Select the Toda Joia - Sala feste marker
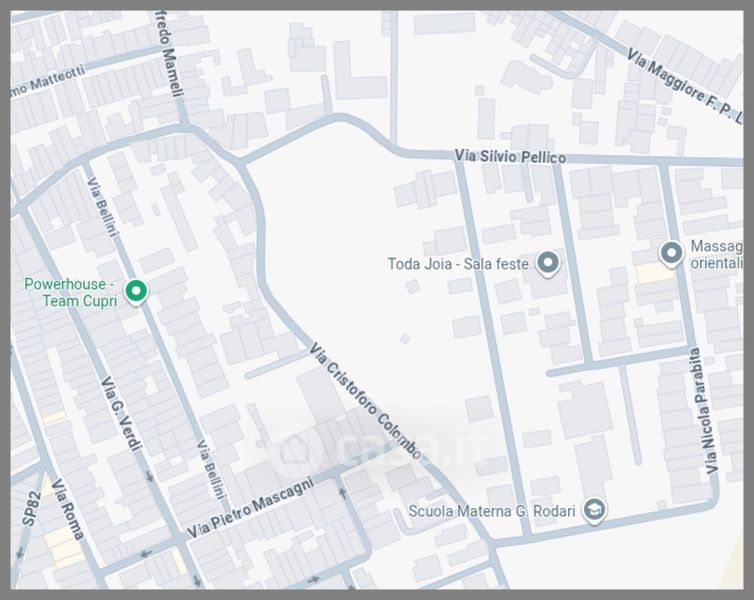Viewport: 754px width, 600px height. point(547,264)
